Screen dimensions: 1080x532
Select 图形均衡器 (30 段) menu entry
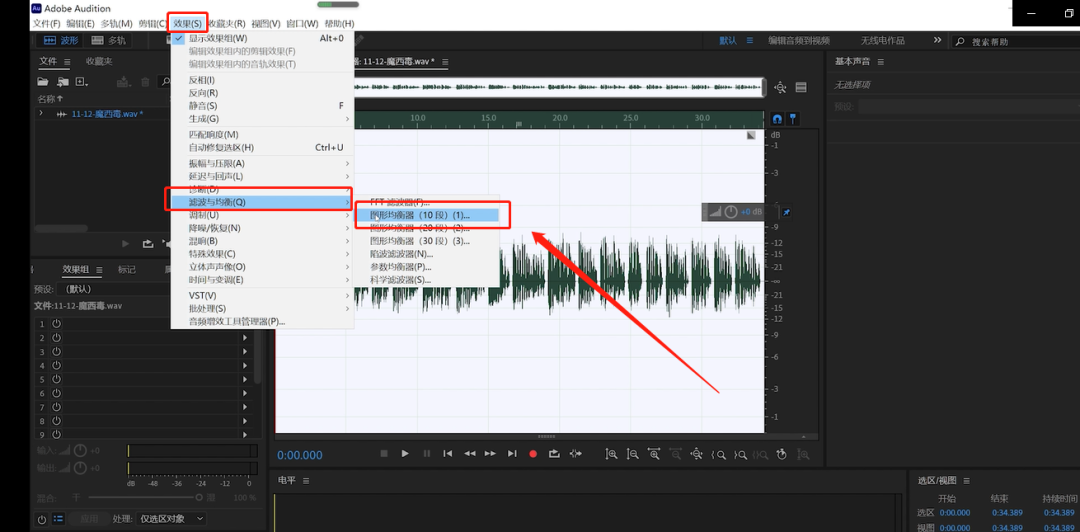click(x=426, y=241)
